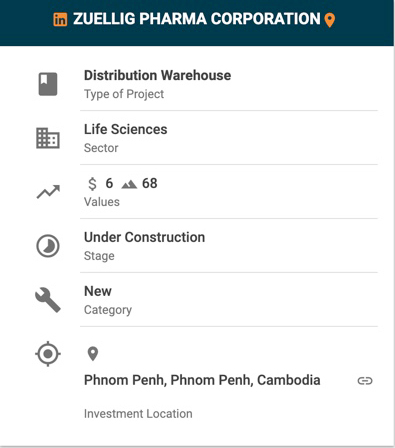Click Phnom Penh, Phnom Penh, Cambodia location
The width and height of the screenshot is (395, 448).
(x=202, y=380)
